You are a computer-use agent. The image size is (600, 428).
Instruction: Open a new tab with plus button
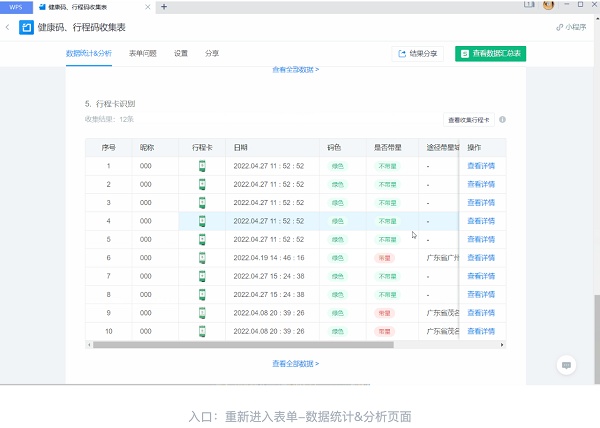pos(164,7)
